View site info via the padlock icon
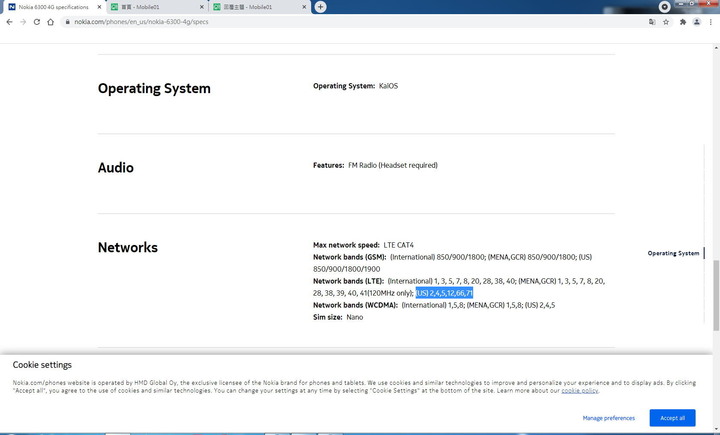 68,22
